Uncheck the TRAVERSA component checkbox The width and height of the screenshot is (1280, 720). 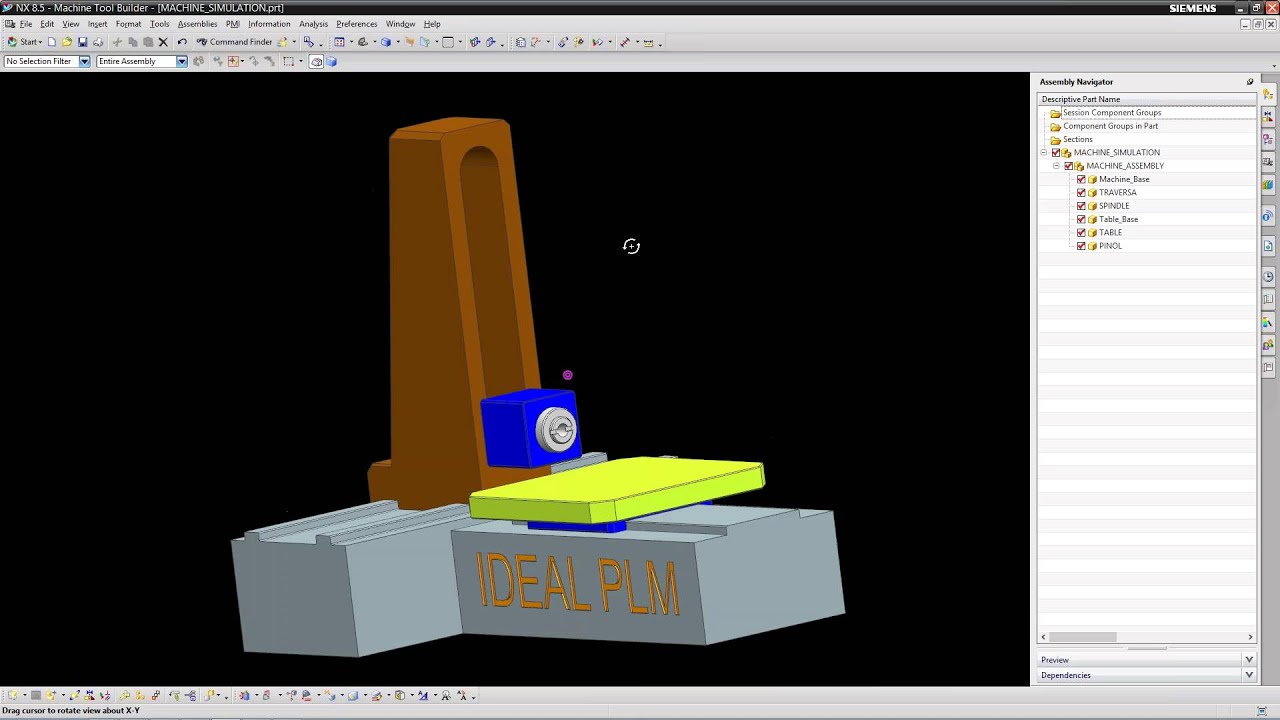click(x=1081, y=193)
